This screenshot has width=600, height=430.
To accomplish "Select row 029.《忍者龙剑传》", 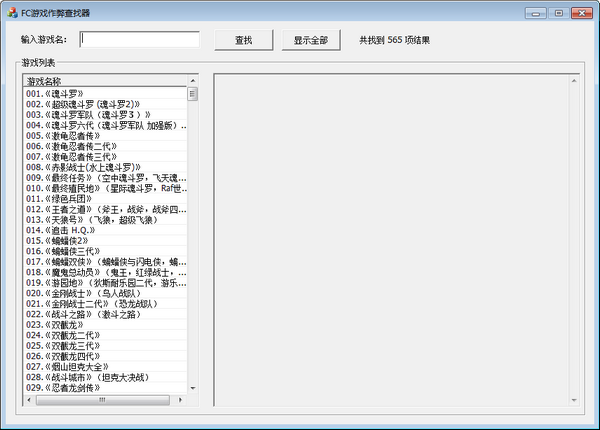I will [105, 388].
